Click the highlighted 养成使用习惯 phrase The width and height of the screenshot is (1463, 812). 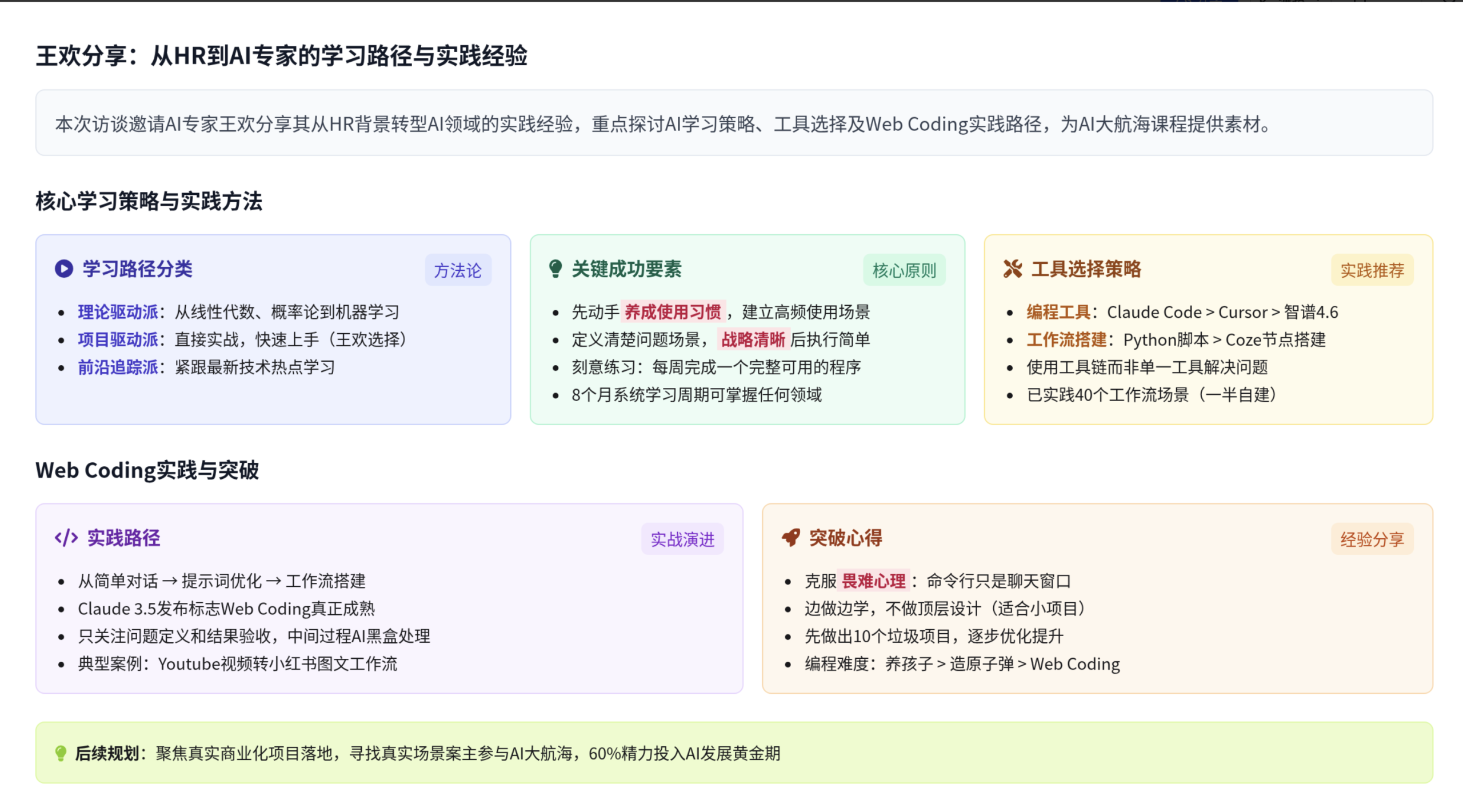[673, 312]
